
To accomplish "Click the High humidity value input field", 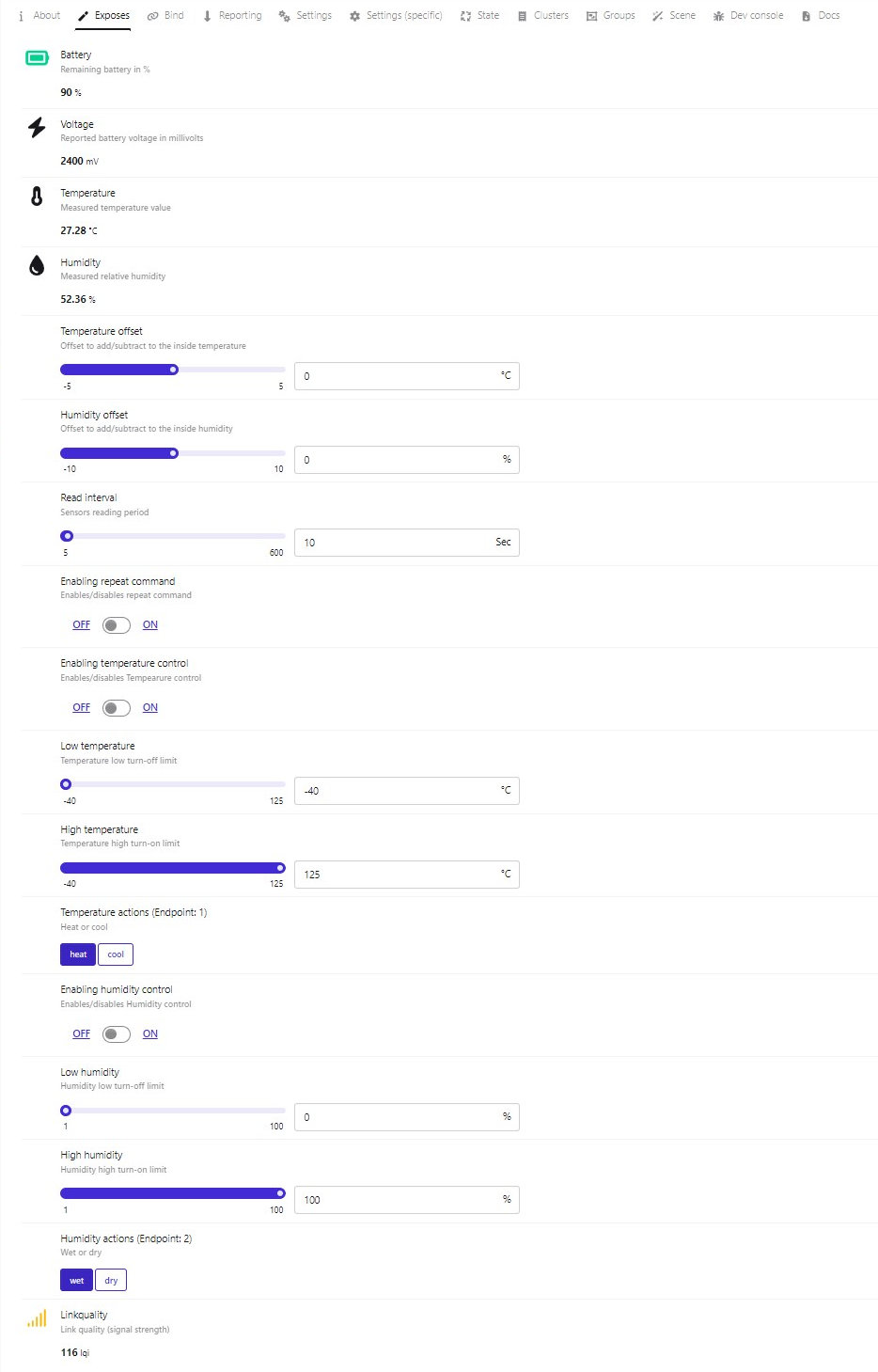I will pos(407,1200).
